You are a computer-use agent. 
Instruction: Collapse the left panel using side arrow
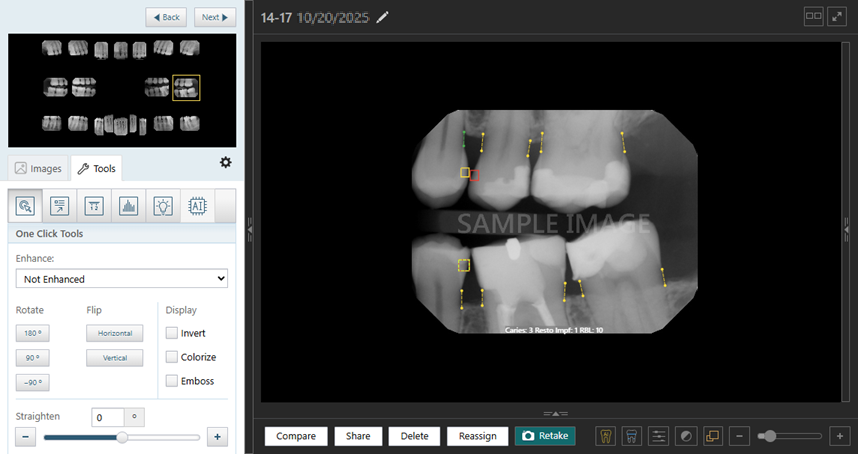pos(251,229)
